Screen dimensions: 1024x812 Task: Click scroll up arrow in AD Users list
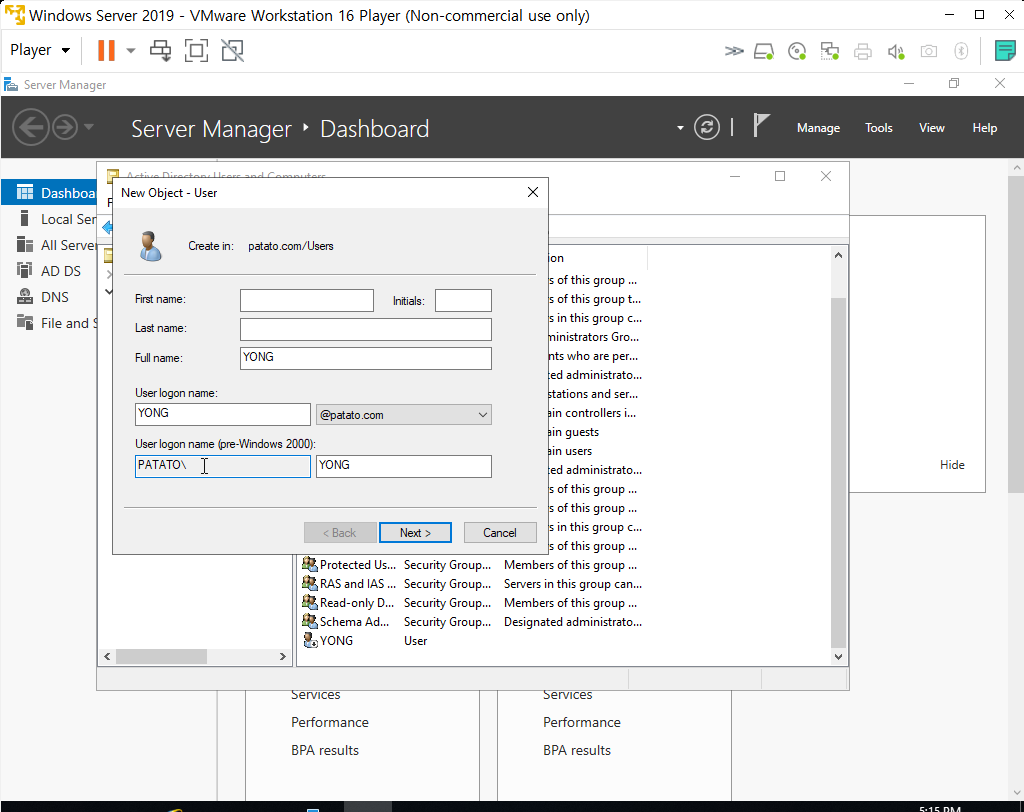[839, 255]
